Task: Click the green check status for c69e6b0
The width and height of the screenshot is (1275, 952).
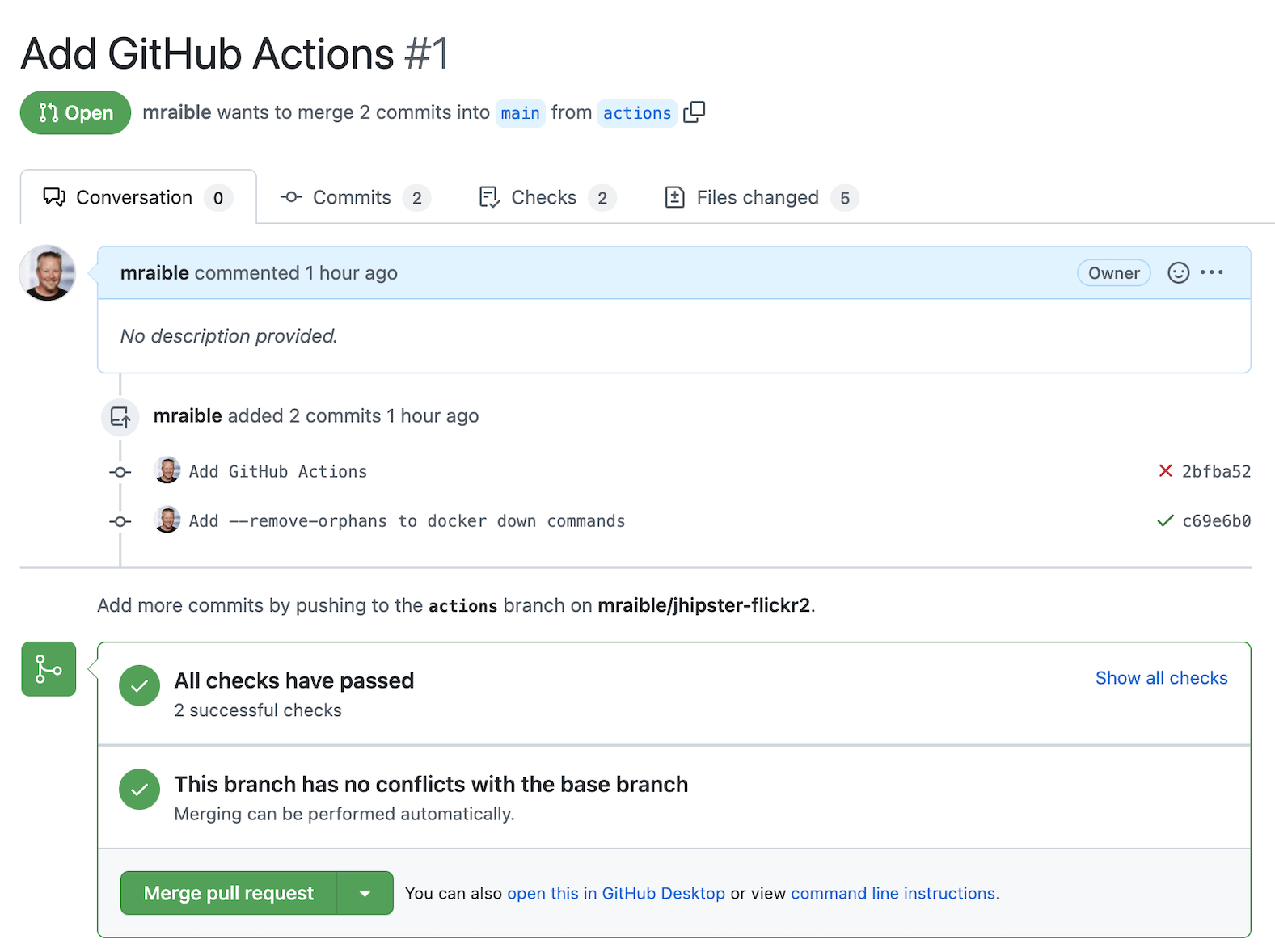Action: click(1165, 521)
